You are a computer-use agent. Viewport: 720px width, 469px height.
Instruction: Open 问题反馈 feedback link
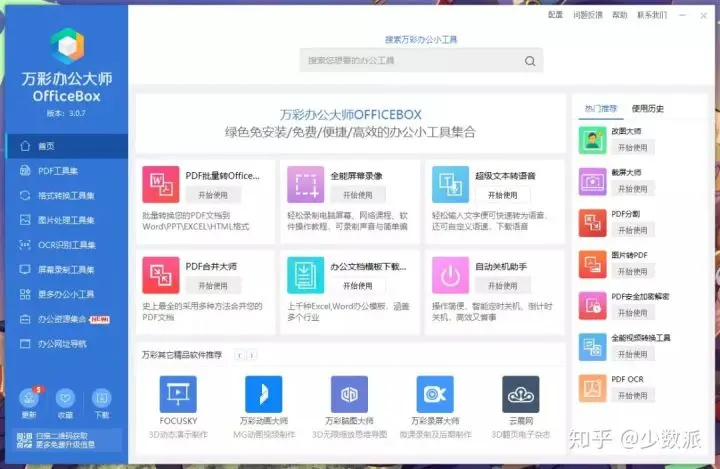588,15
